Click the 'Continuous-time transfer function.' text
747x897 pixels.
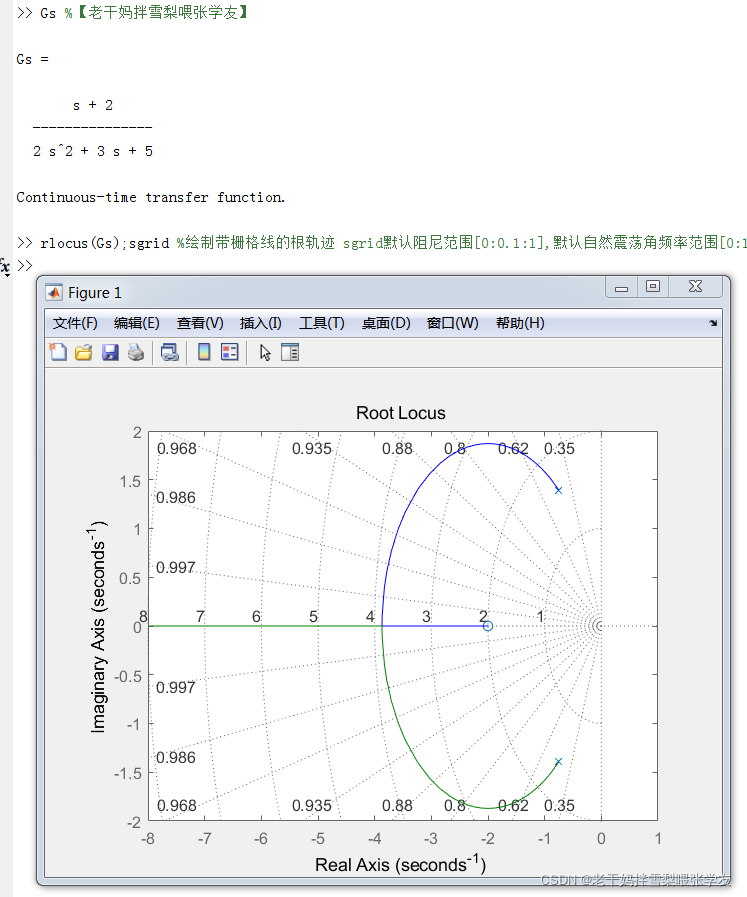[150, 197]
